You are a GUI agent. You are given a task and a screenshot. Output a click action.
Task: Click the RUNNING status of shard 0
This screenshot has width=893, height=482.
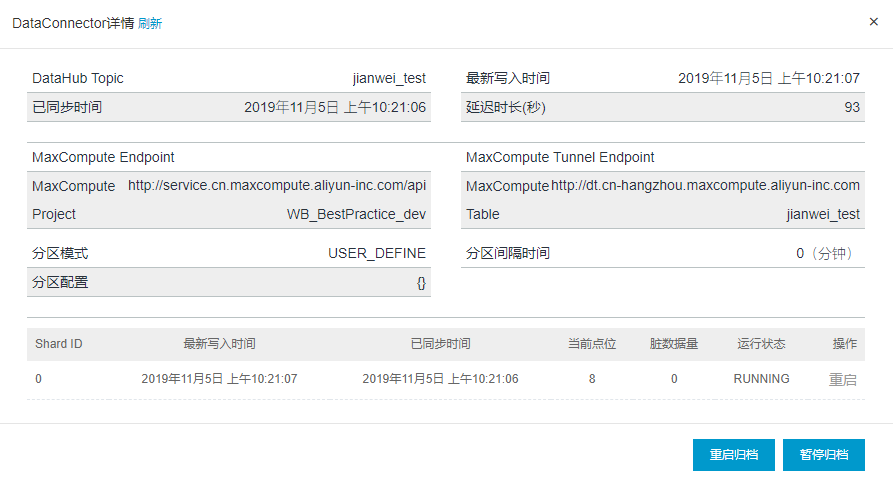coord(761,379)
